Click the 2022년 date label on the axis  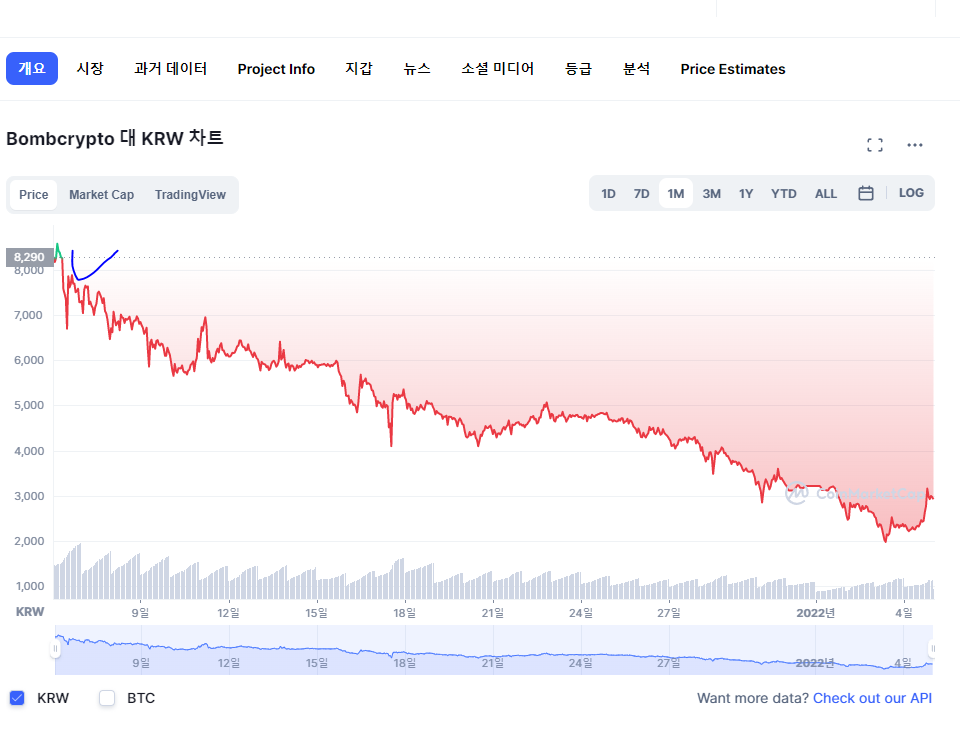[x=816, y=613]
